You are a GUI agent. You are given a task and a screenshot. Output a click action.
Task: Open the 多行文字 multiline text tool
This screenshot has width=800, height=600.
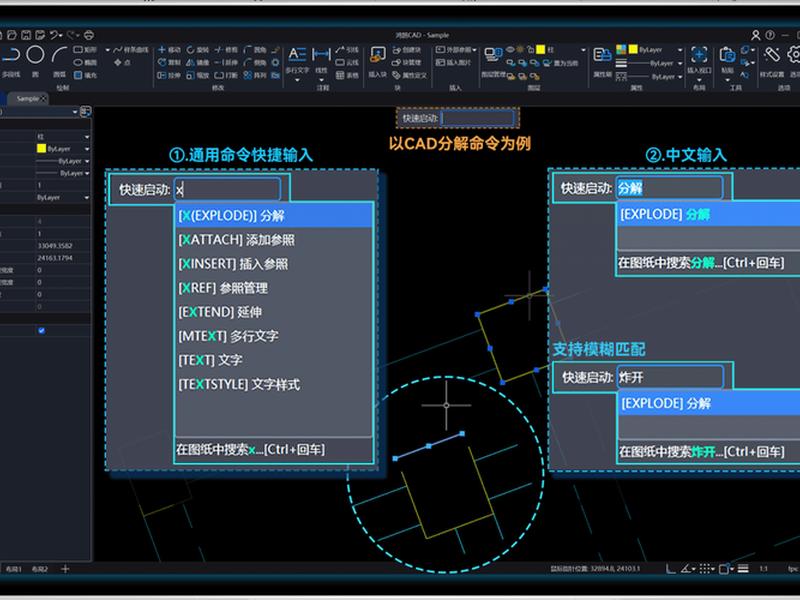pos(297,59)
